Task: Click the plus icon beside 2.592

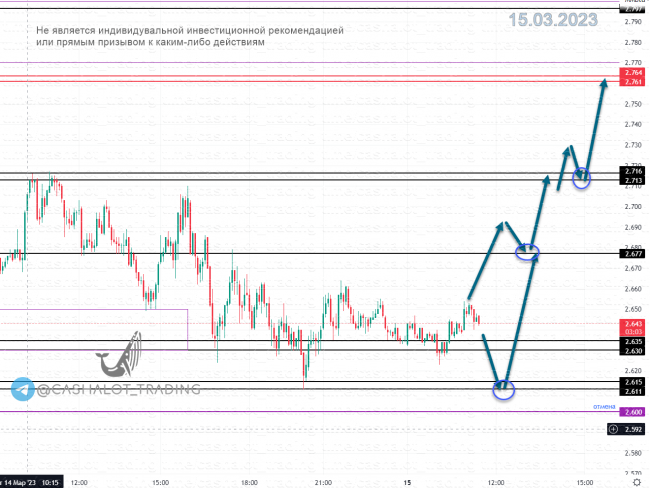Action: 614,429
